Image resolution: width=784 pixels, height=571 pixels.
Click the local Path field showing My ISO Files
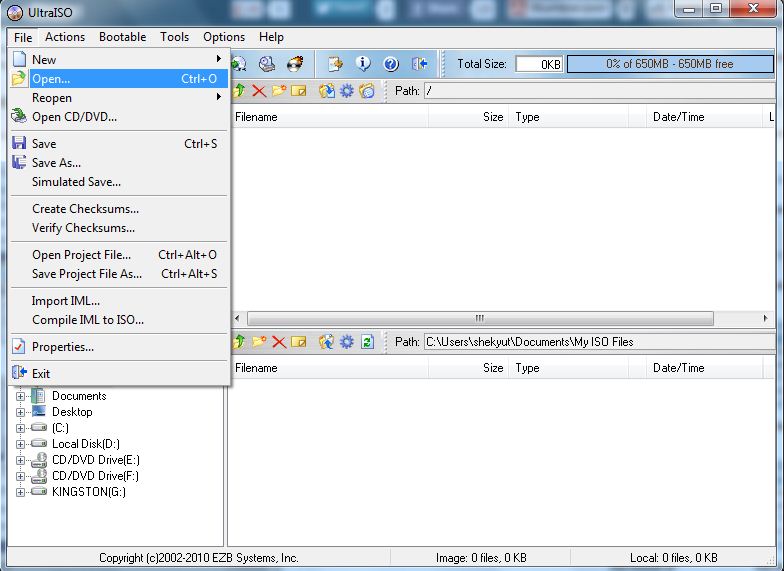click(599, 342)
